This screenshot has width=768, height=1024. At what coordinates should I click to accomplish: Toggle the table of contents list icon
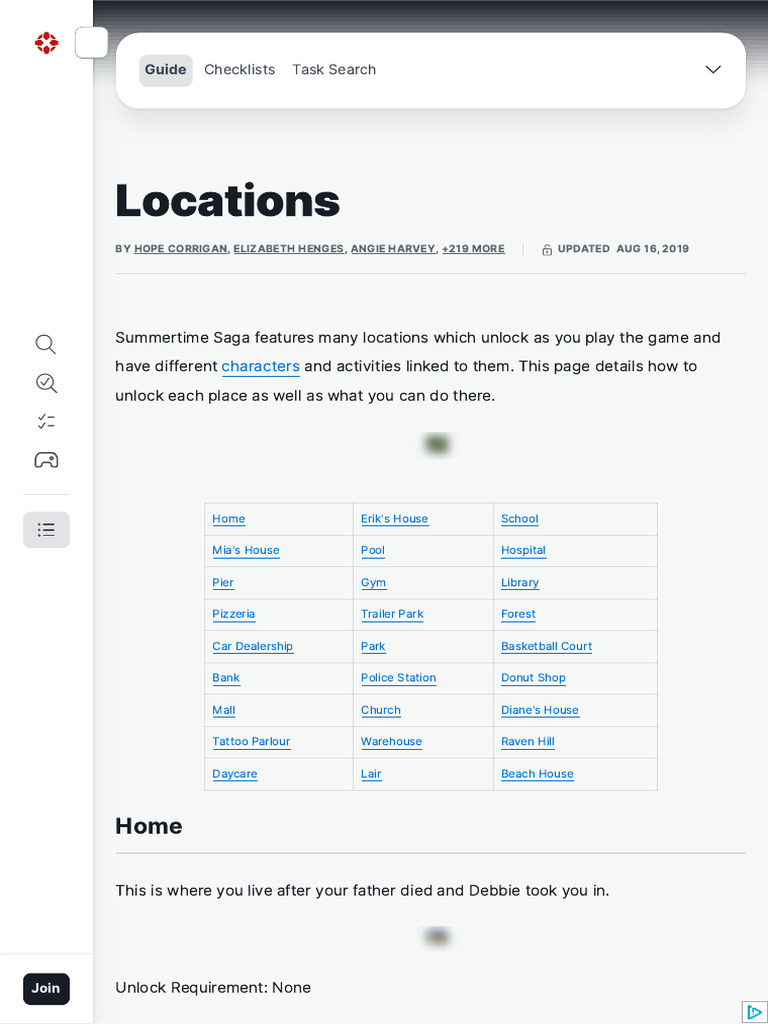pos(46,530)
